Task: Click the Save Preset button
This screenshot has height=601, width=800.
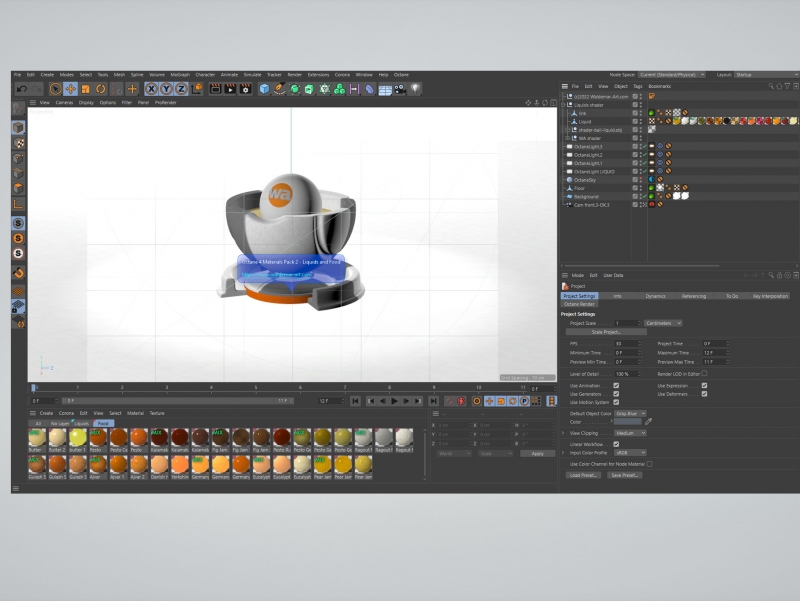Action: [624, 475]
